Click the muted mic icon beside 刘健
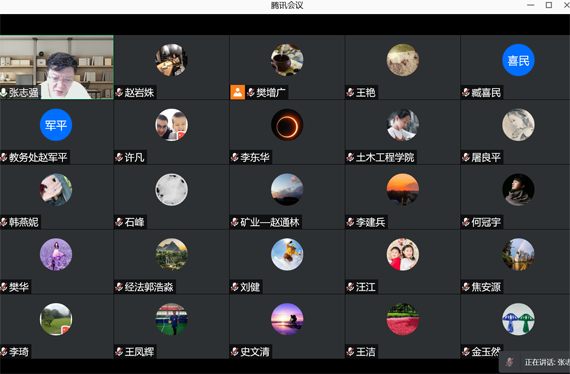 point(235,287)
